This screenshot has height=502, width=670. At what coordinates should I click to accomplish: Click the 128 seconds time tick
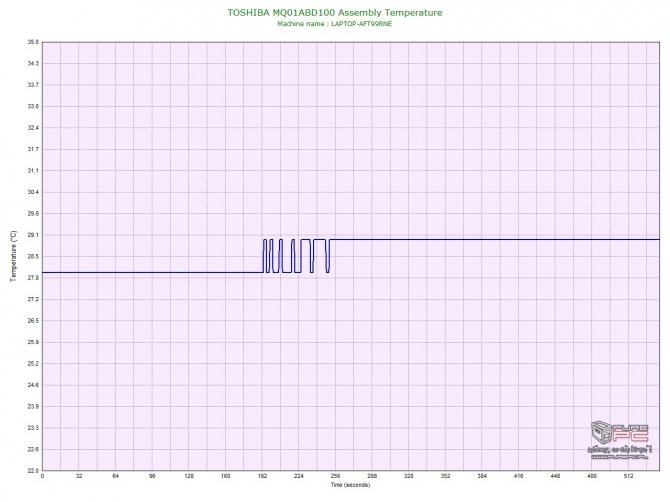[x=189, y=476]
